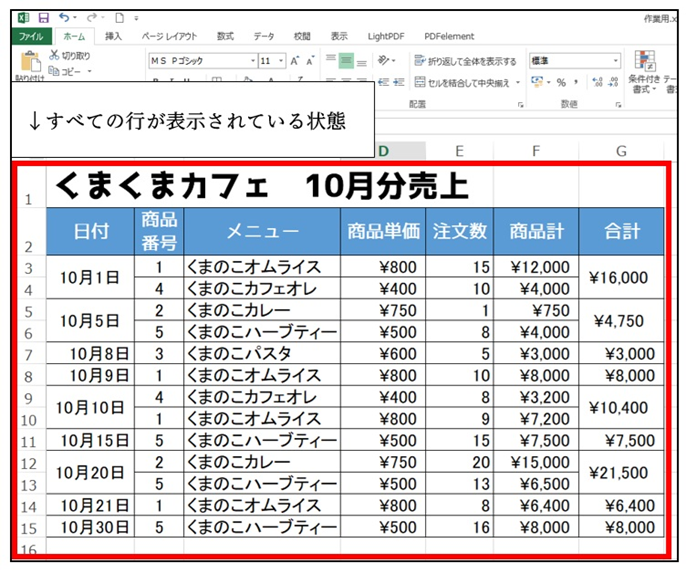Open conditional formatting (条件付き書式)

point(644,72)
